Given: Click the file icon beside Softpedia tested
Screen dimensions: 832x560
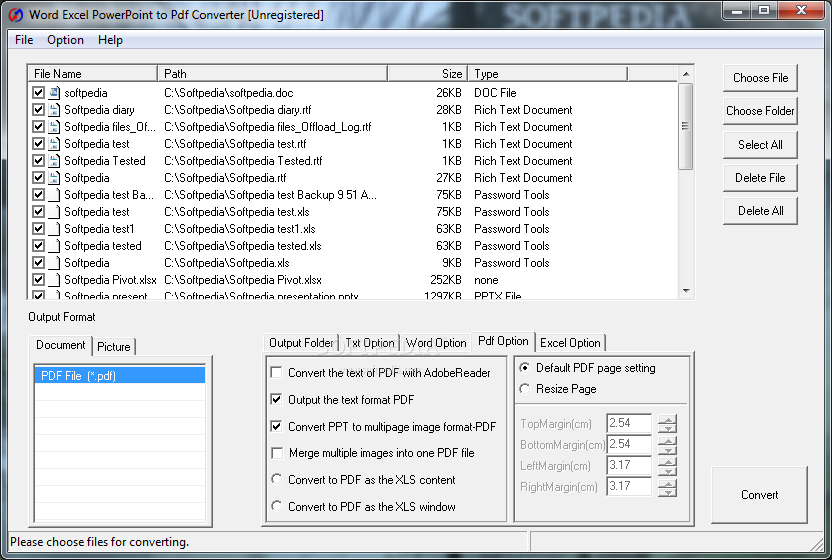Looking at the screenshot, I should 54,246.
